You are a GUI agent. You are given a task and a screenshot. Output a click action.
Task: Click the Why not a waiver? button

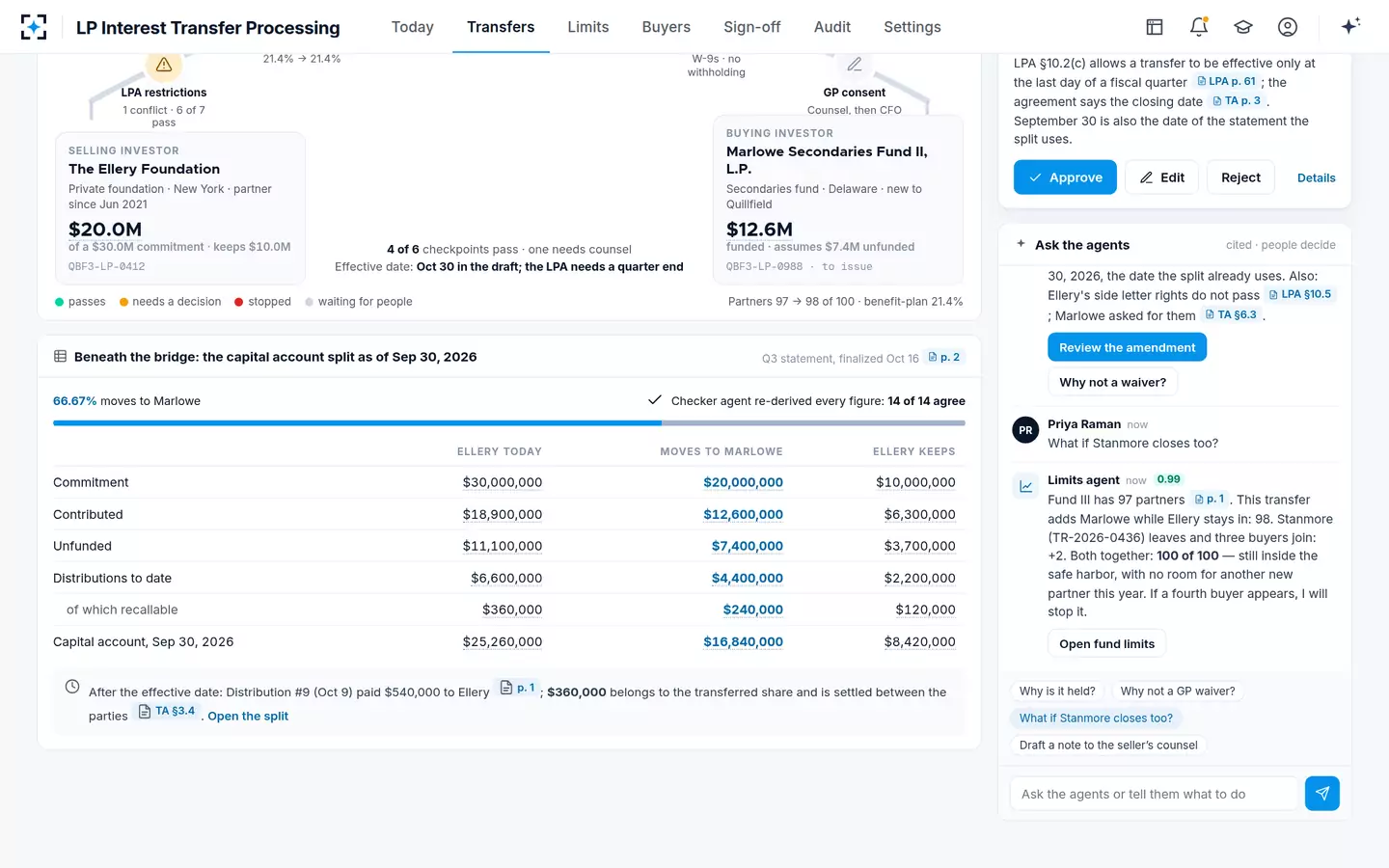pyautogui.click(x=1112, y=382)
